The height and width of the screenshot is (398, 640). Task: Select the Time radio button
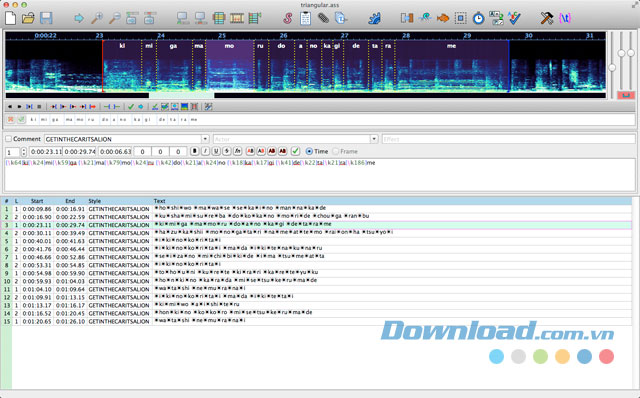click(x=309, y=151)
